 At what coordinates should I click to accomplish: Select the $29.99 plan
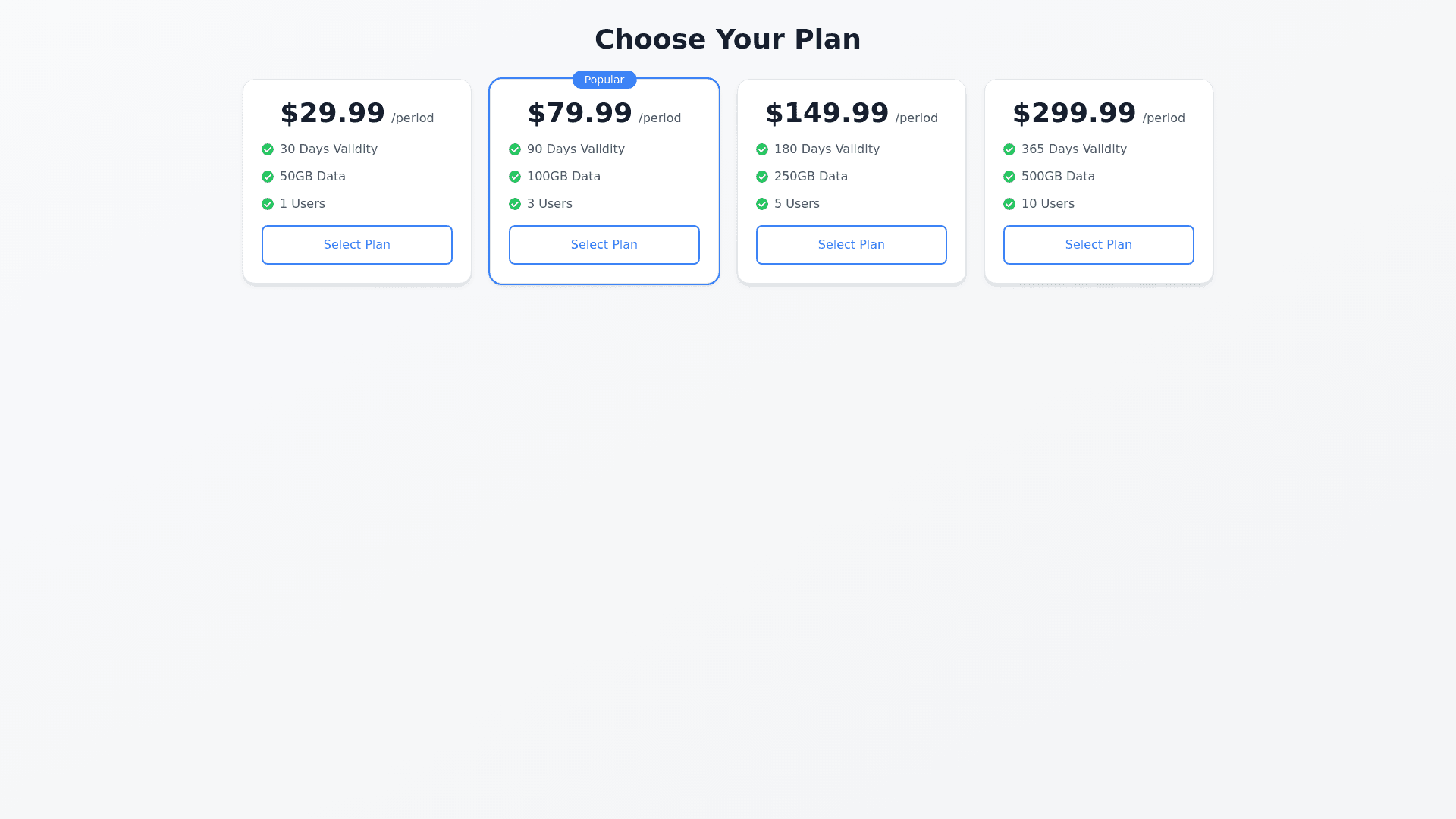[x=357, y=245]
